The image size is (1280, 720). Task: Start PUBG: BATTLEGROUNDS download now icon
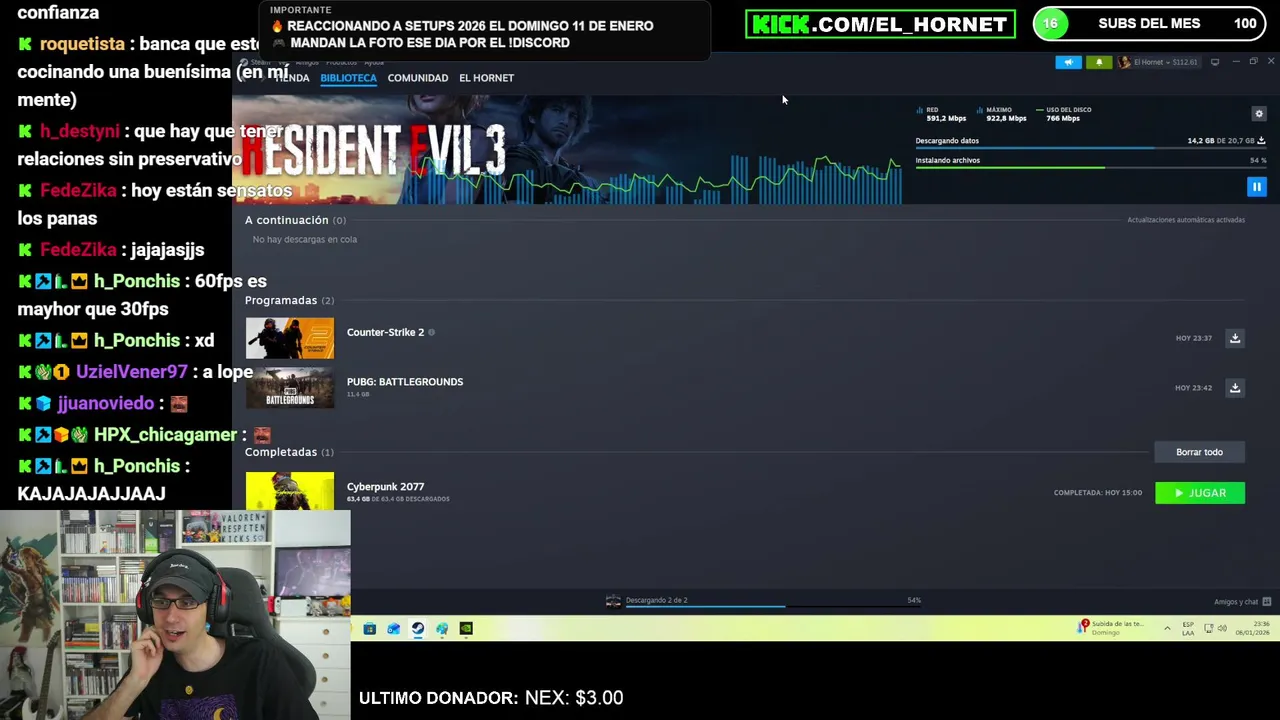click(x=1235, y=388)
